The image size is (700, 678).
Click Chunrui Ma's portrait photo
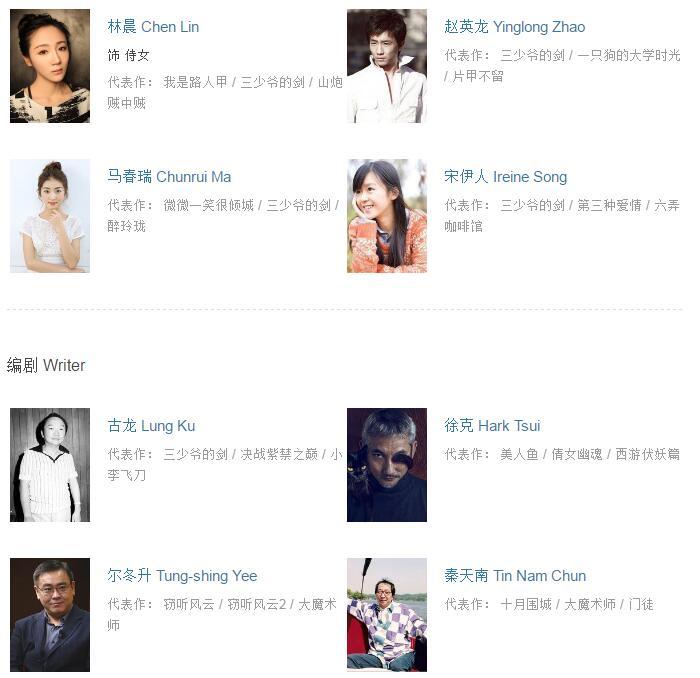click(50, 216)
